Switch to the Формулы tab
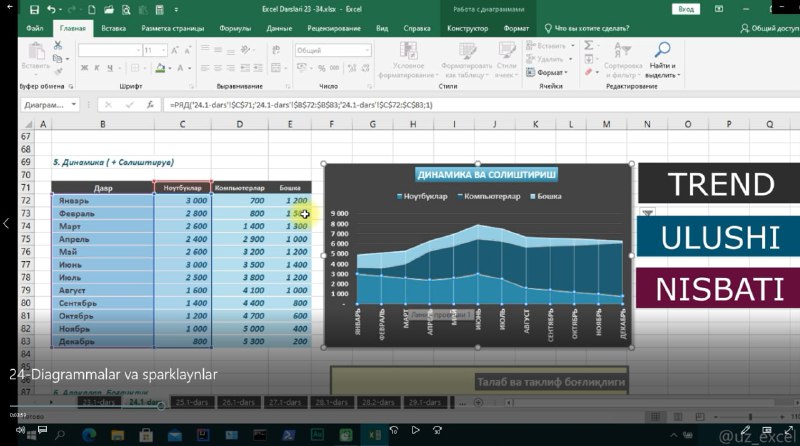 [235, 28]
